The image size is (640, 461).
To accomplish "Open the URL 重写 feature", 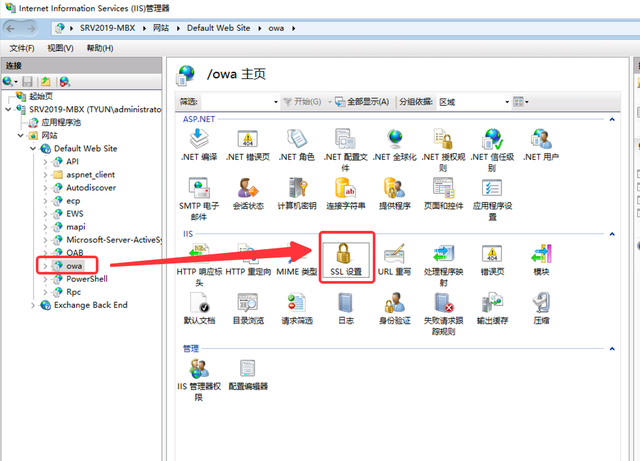I will click(x=395, y=260).
